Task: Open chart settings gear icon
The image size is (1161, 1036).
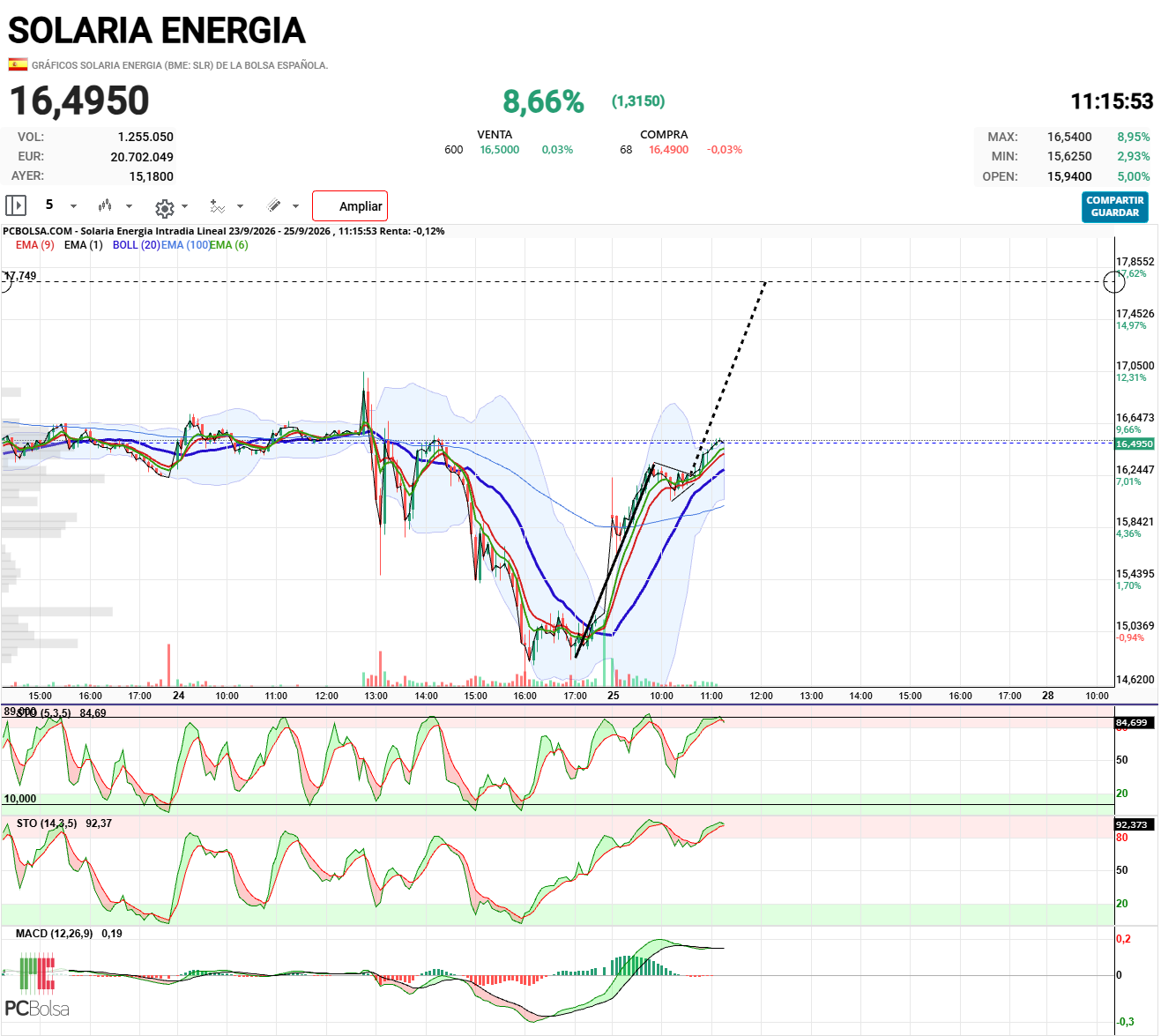Action: click(164, 208)
